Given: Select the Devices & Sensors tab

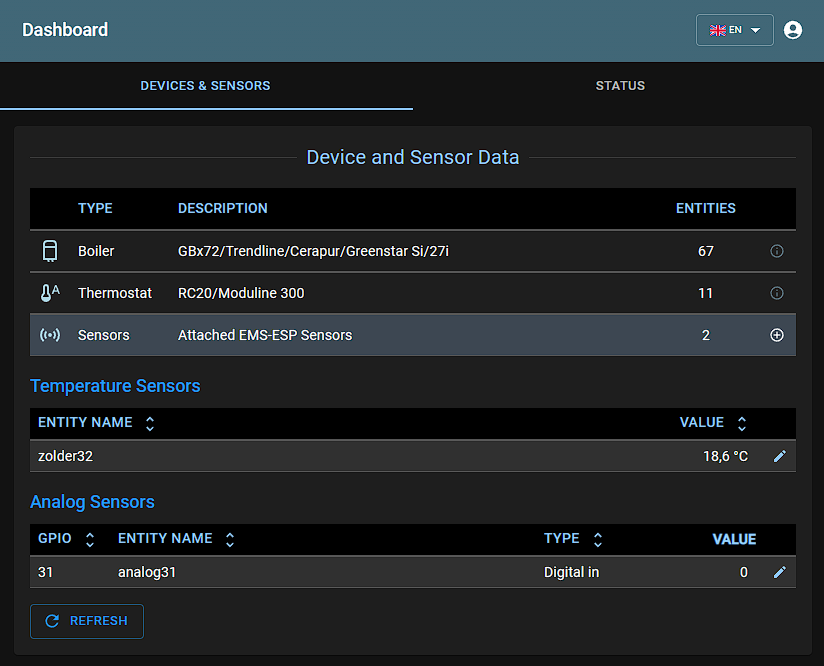Looking at the screenshot, I should 205,86.
